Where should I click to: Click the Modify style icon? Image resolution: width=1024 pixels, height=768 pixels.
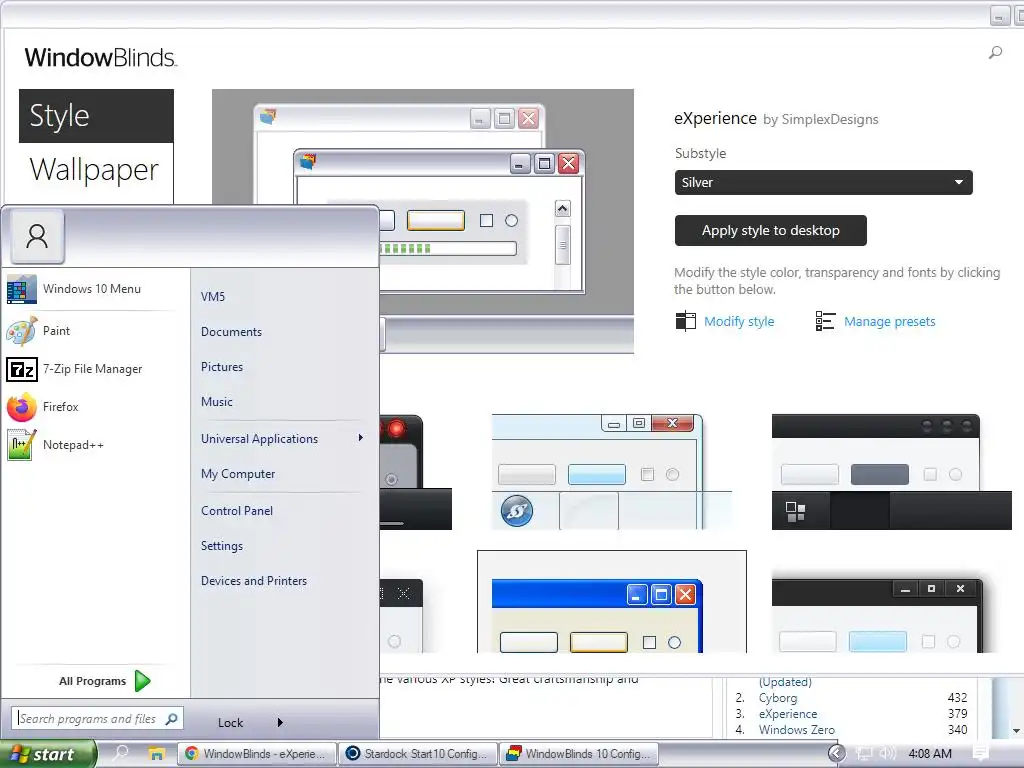(x=685, y=321)
